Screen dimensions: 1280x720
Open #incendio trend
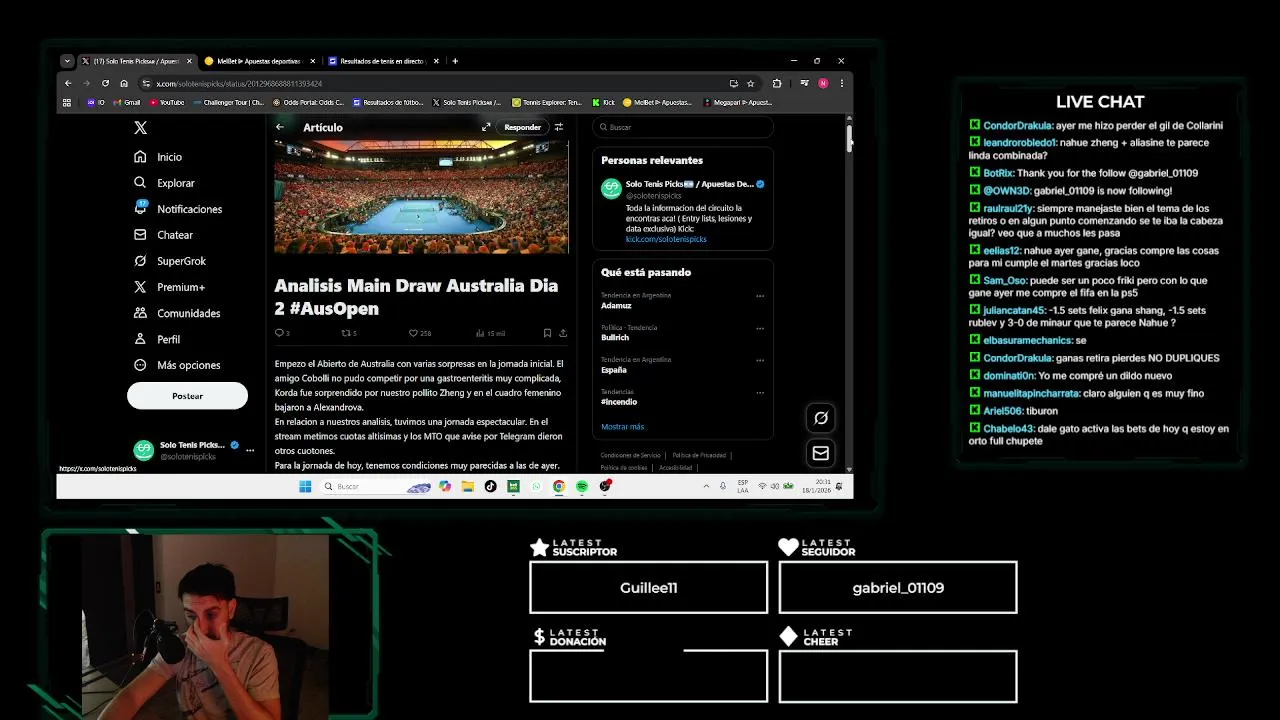tap(619, 402)
